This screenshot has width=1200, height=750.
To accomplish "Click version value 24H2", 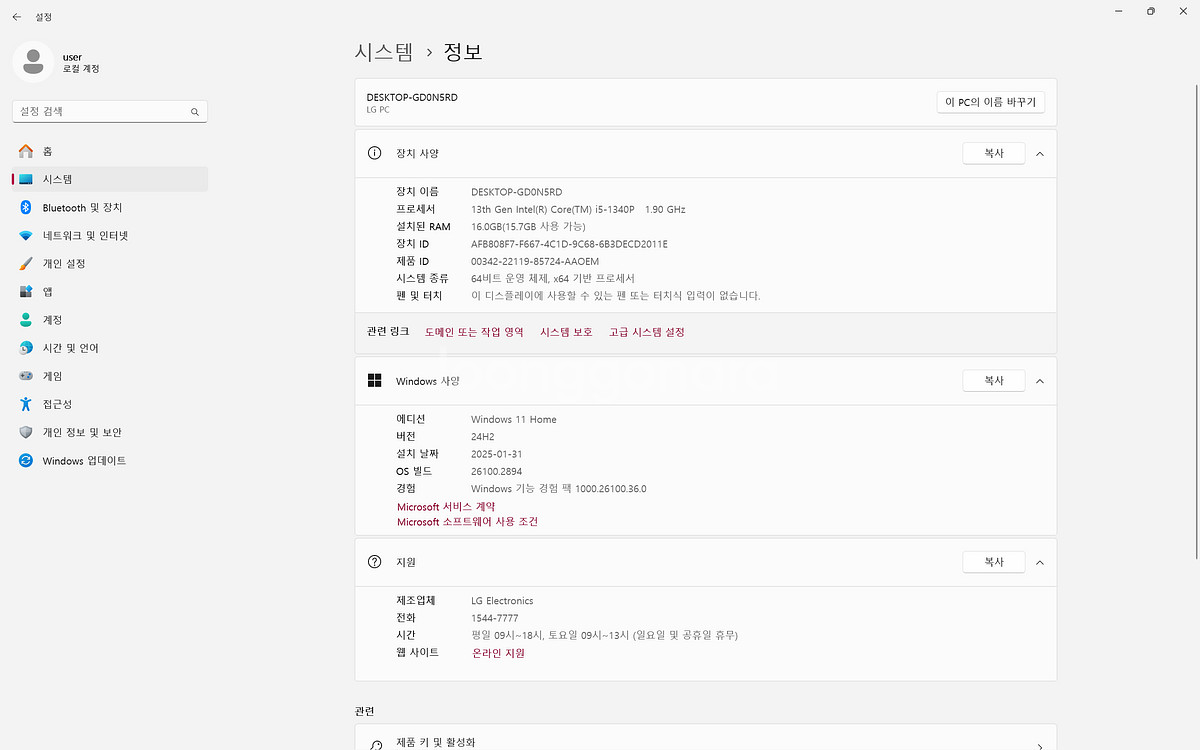I will (483, 436).
